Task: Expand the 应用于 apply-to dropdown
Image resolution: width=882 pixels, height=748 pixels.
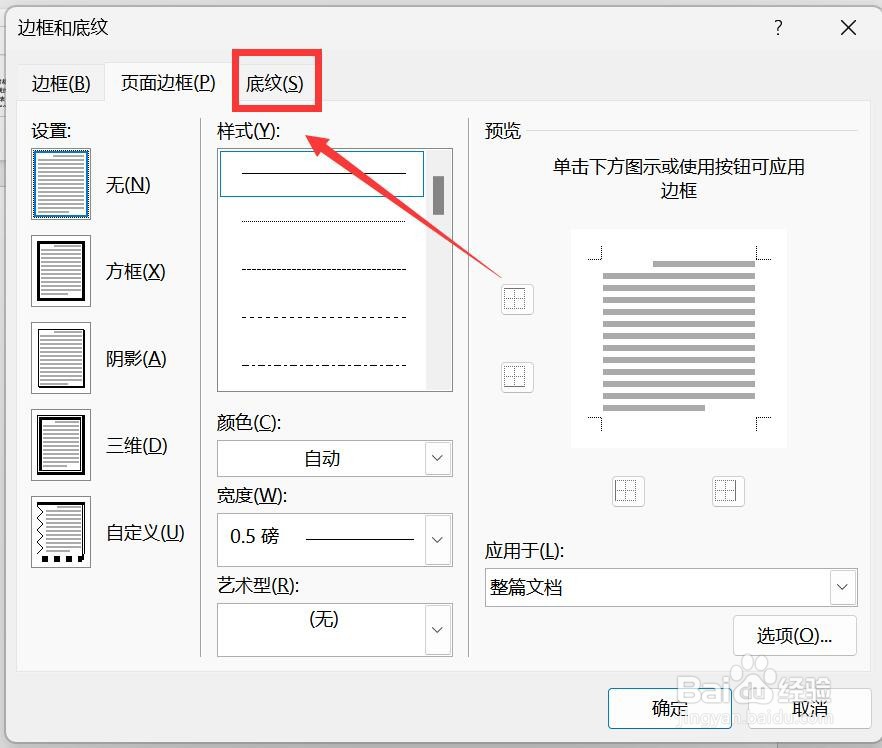Action: pos(843,587)
